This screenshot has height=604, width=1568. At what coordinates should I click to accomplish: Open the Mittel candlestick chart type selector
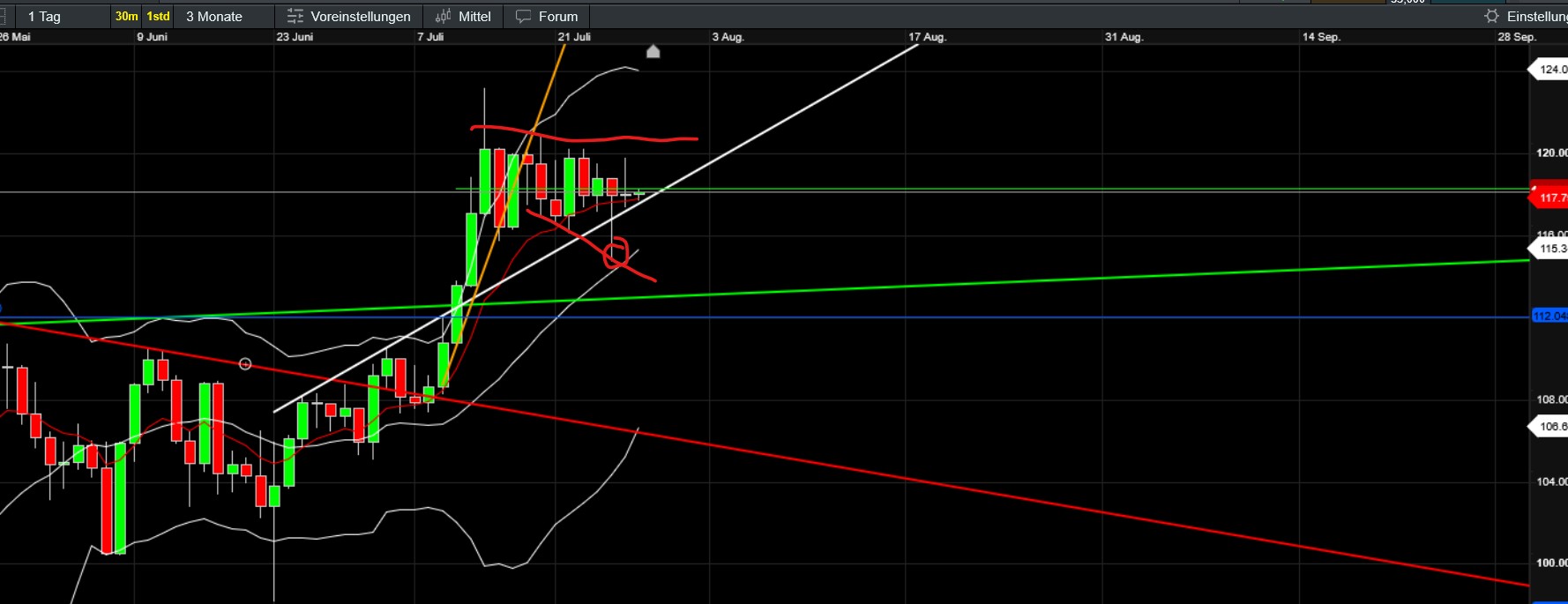point(463,16)
